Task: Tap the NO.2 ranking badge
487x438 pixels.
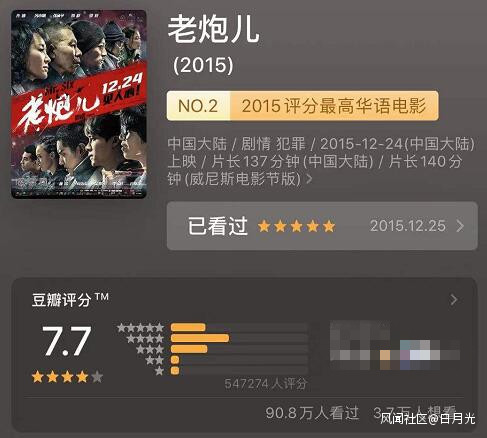Action: point(198,106)
